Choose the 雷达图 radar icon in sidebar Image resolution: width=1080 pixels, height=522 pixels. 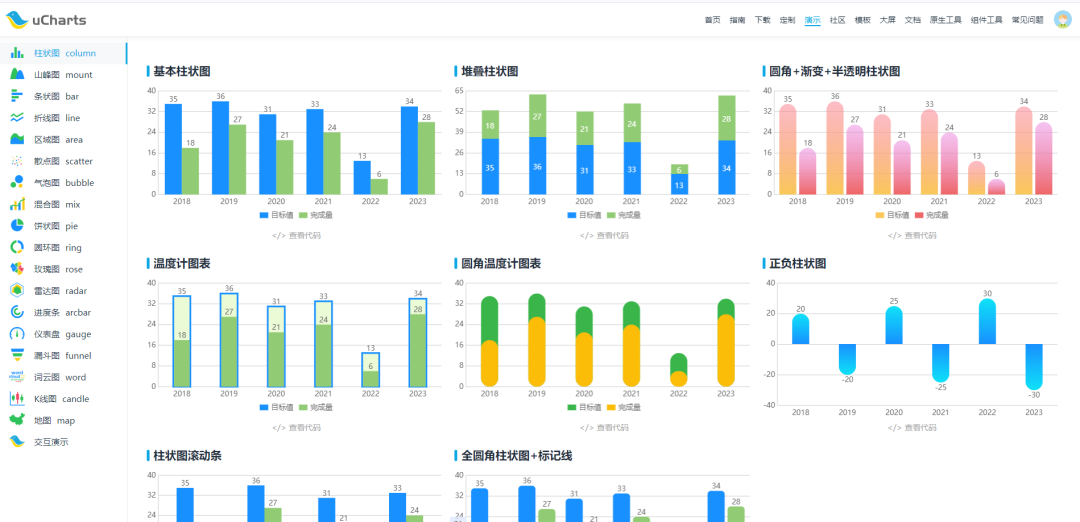click(17, 291)
